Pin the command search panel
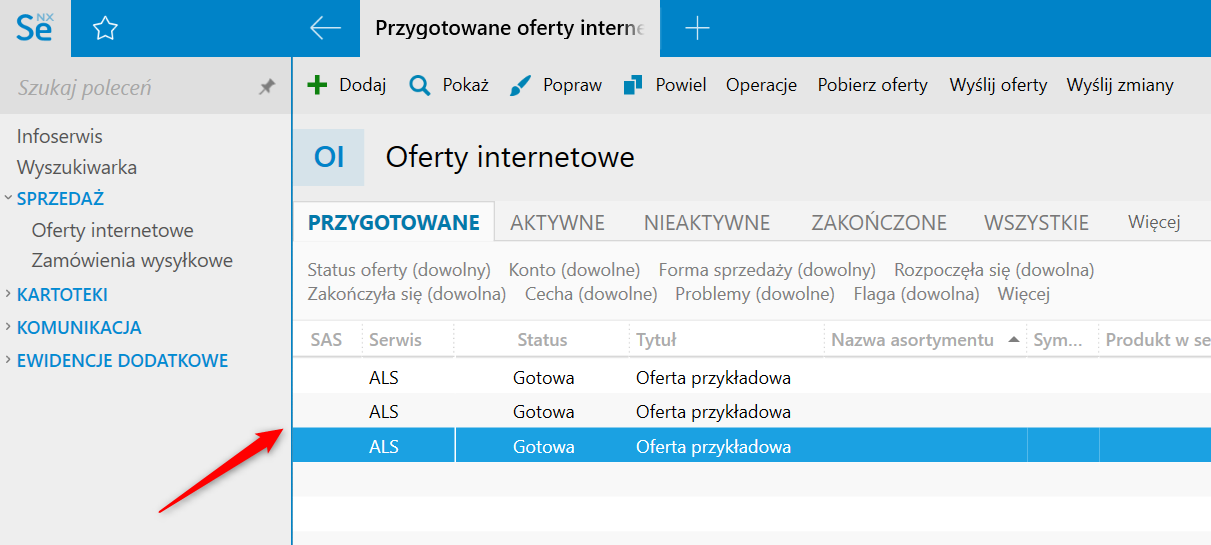The width and height of the screenshot is (1211, 545). click(267, 87)
